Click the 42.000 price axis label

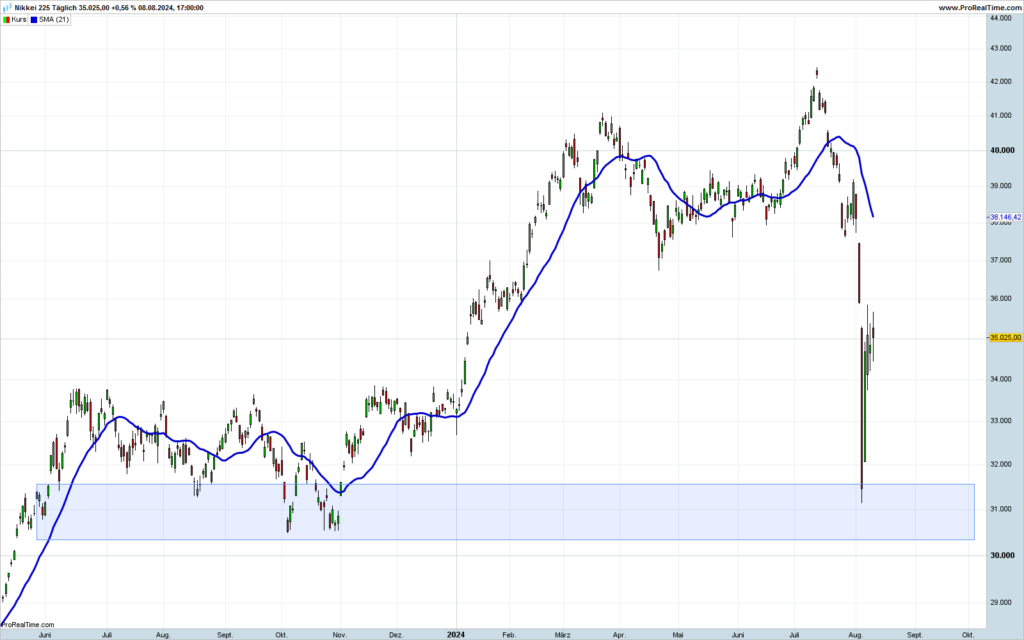point(1000,82)
